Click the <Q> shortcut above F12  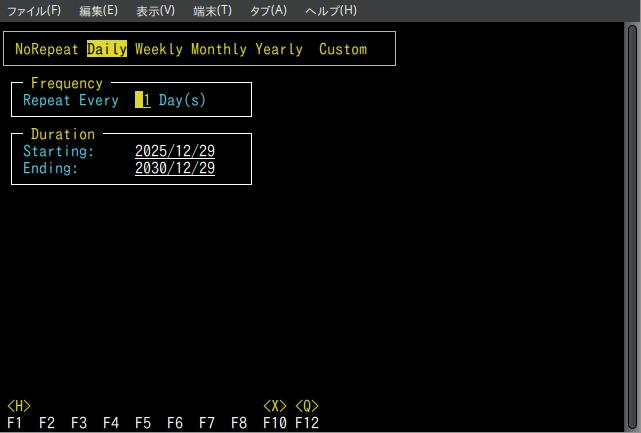pos(307,406)
